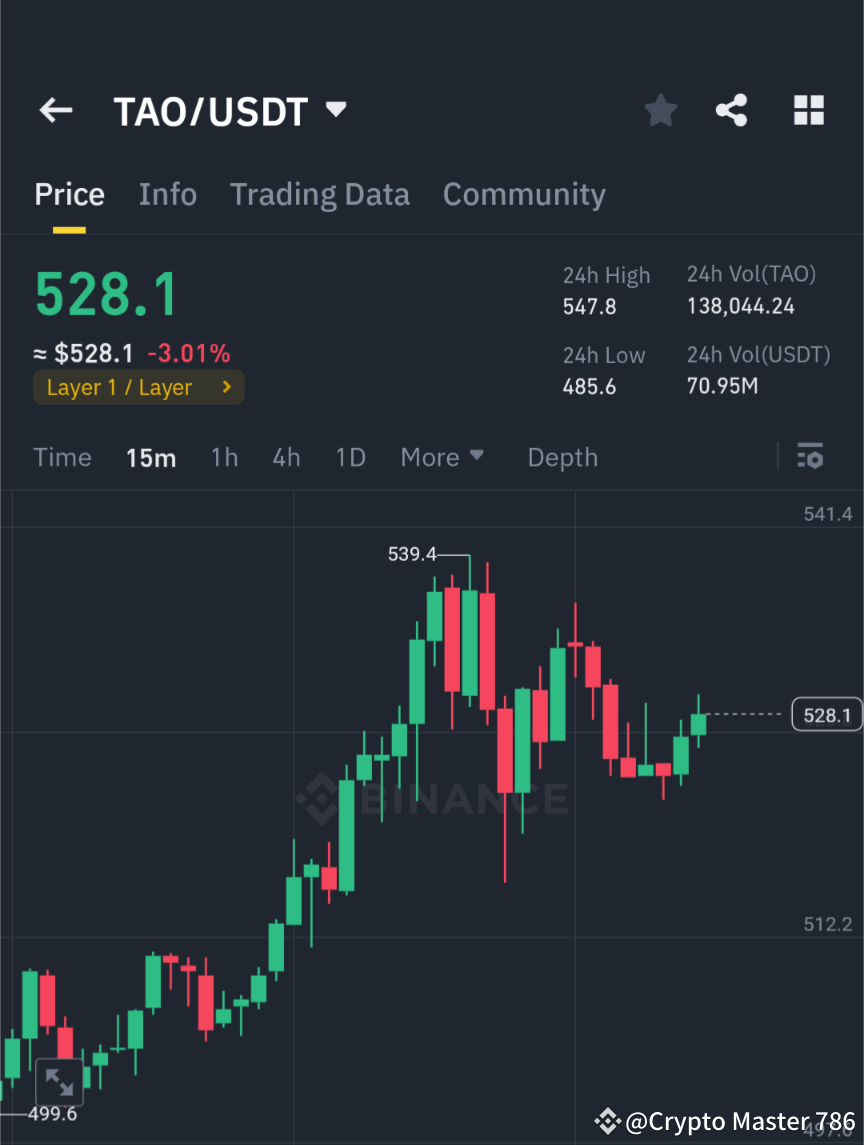Select the 1D timeframe

click(350, 456)
